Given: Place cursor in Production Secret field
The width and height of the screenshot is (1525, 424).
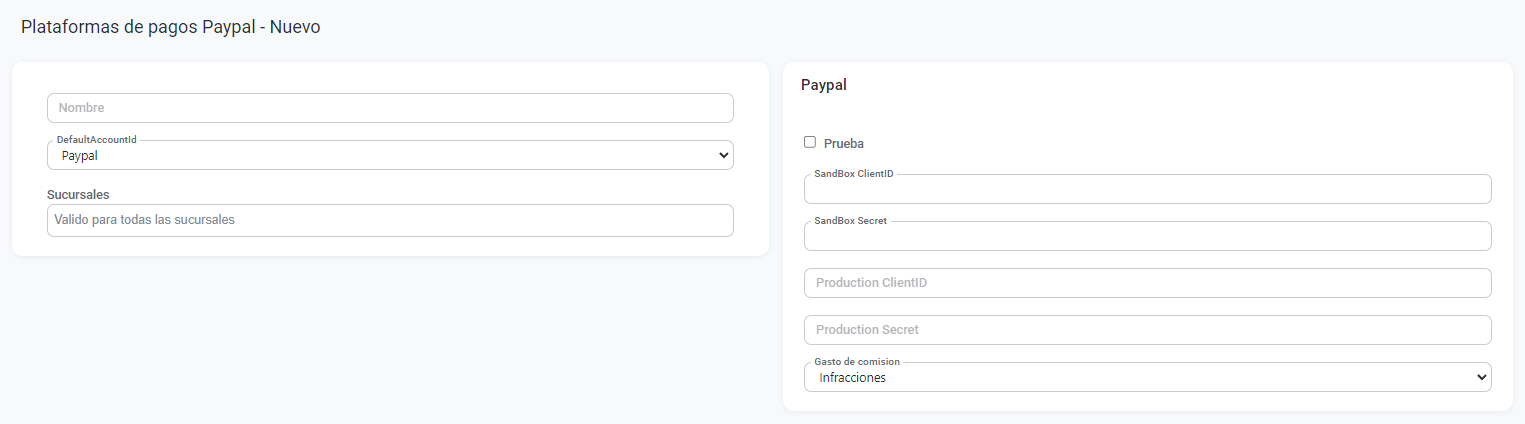Looking at the screenshot, I should [1147, 330].
